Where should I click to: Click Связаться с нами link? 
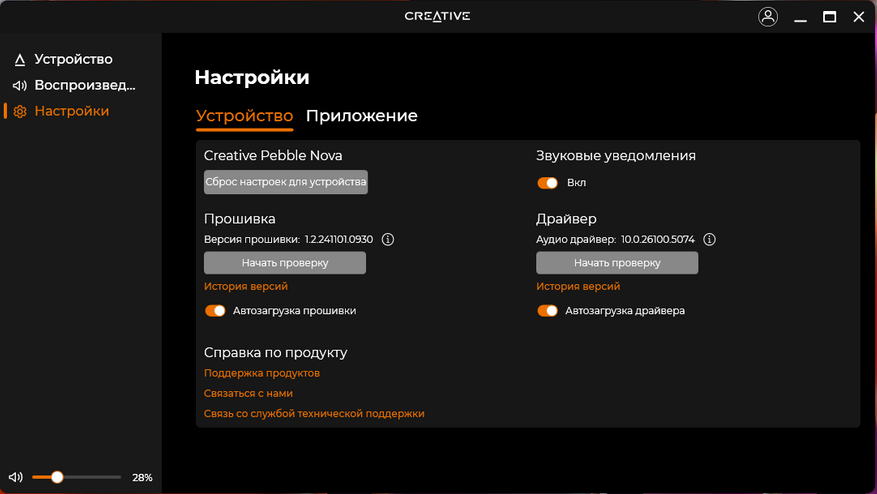tap(248, 393)
